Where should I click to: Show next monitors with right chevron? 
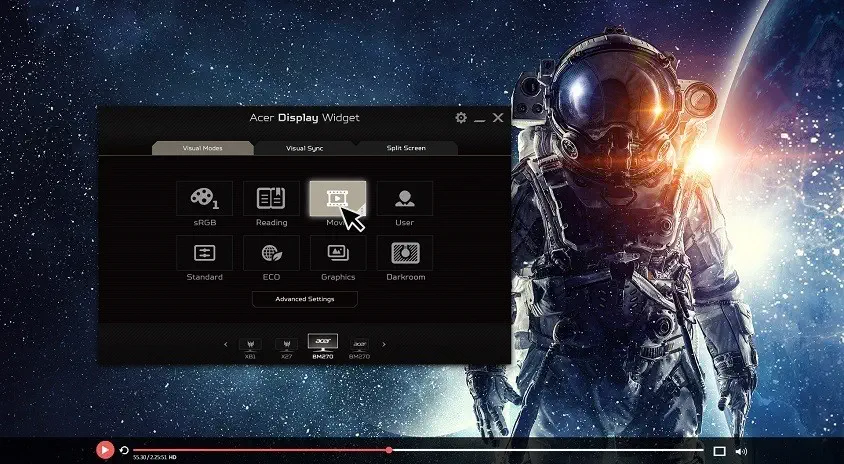pos(384,345)
